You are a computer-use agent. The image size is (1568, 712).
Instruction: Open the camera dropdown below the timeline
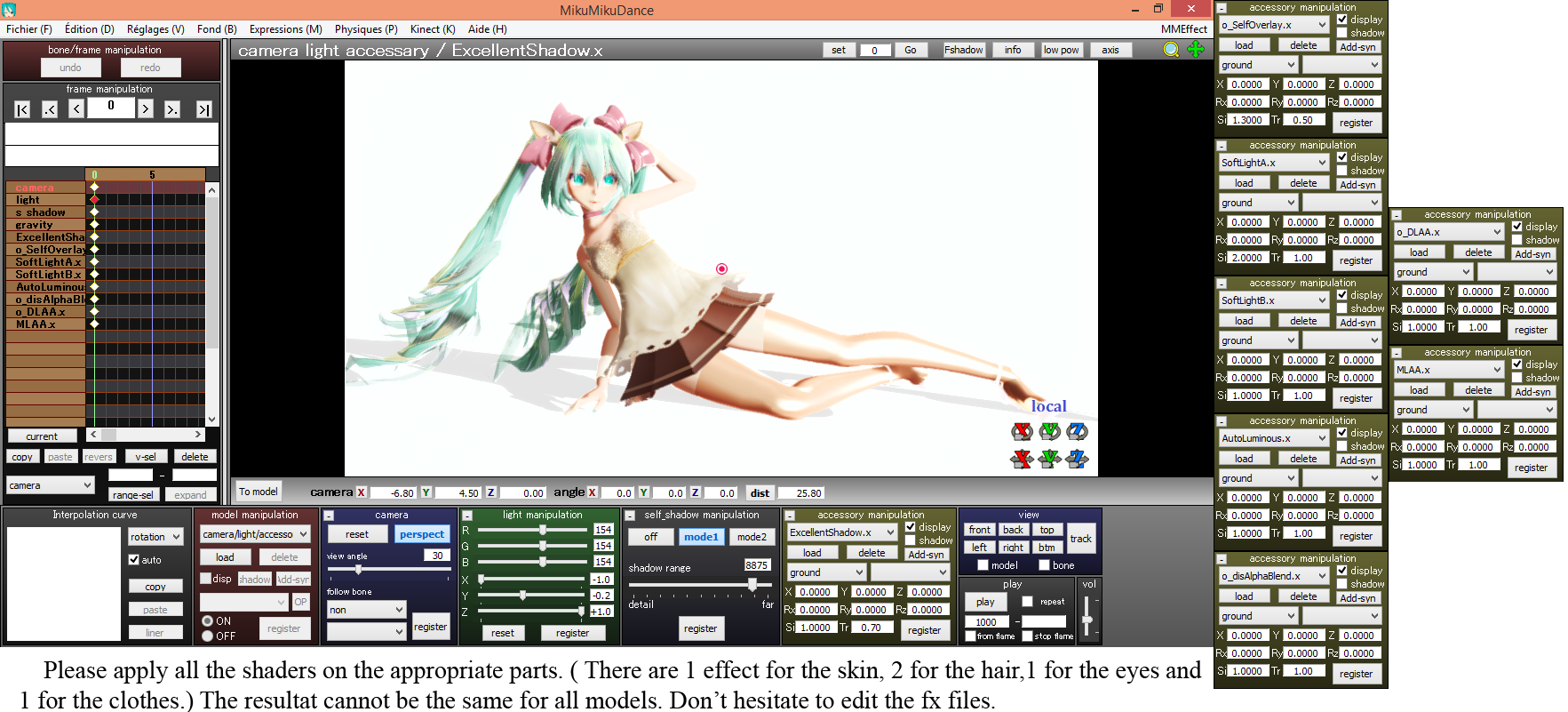point(51,485)
